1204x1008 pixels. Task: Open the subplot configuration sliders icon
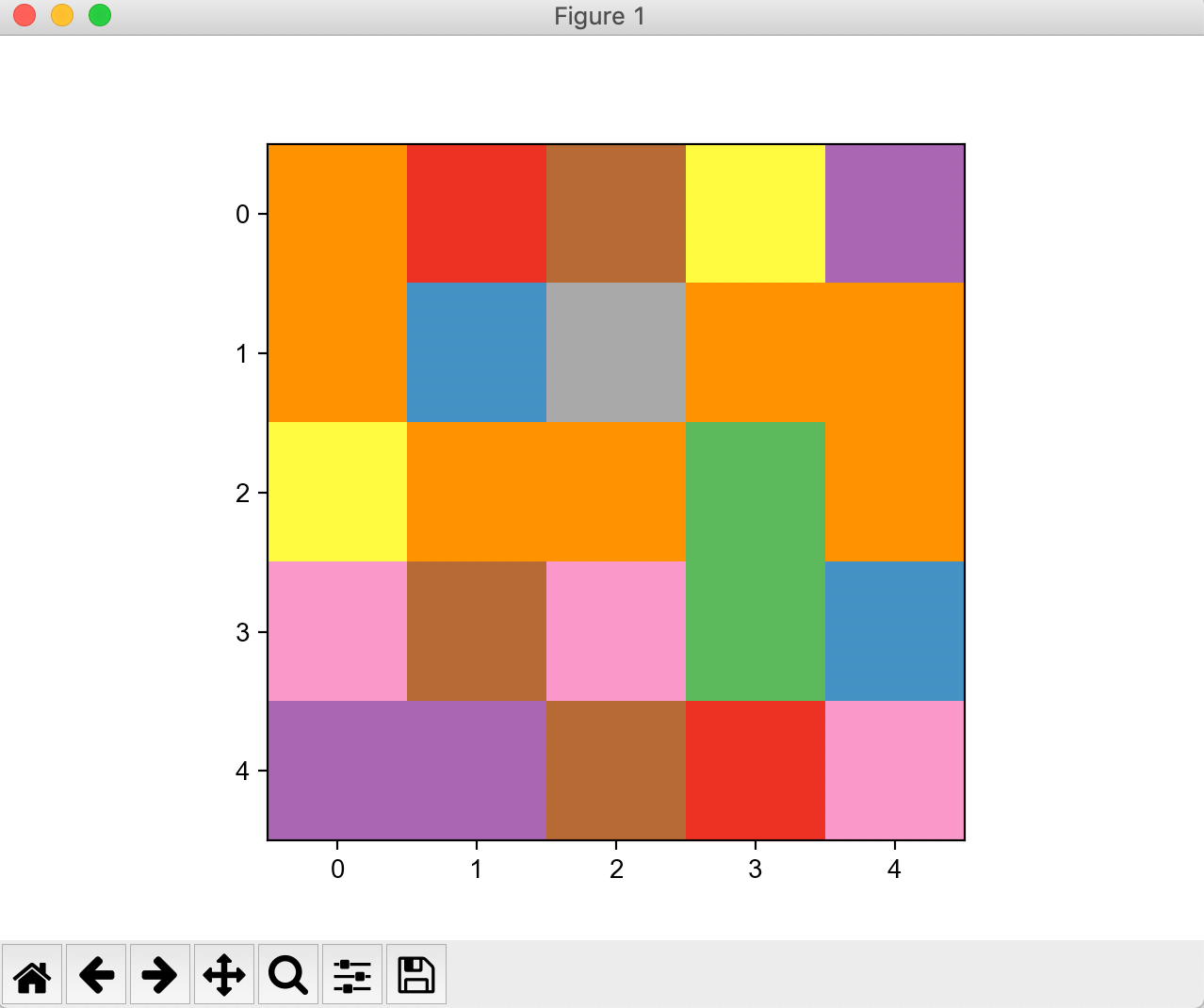351,974
